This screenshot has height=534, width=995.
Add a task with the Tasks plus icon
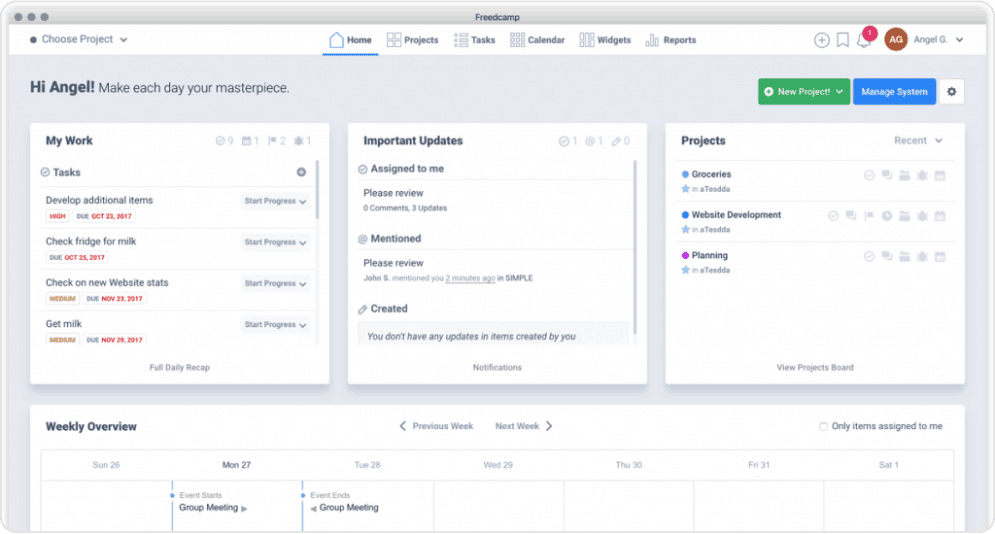tap(301, 172)
